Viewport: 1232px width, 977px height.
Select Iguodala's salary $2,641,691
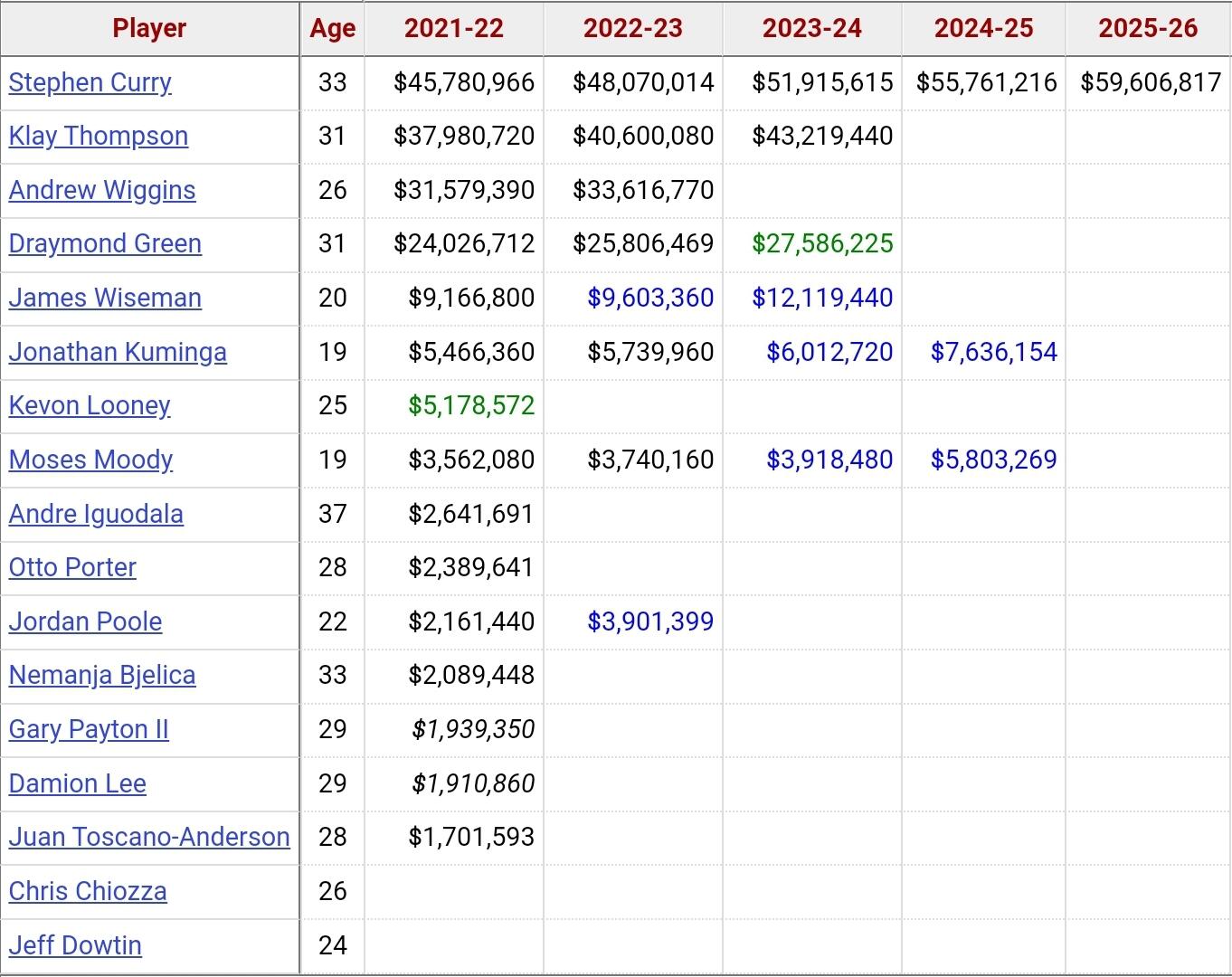click(471, 514)
